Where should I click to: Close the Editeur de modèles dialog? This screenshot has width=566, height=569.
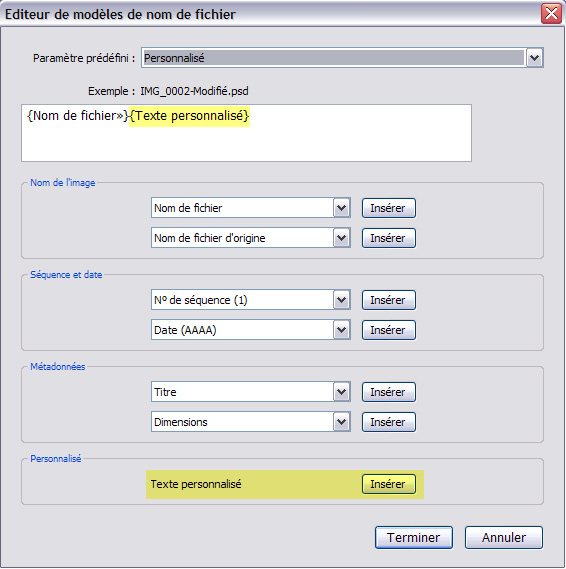(x=551, y=14)
